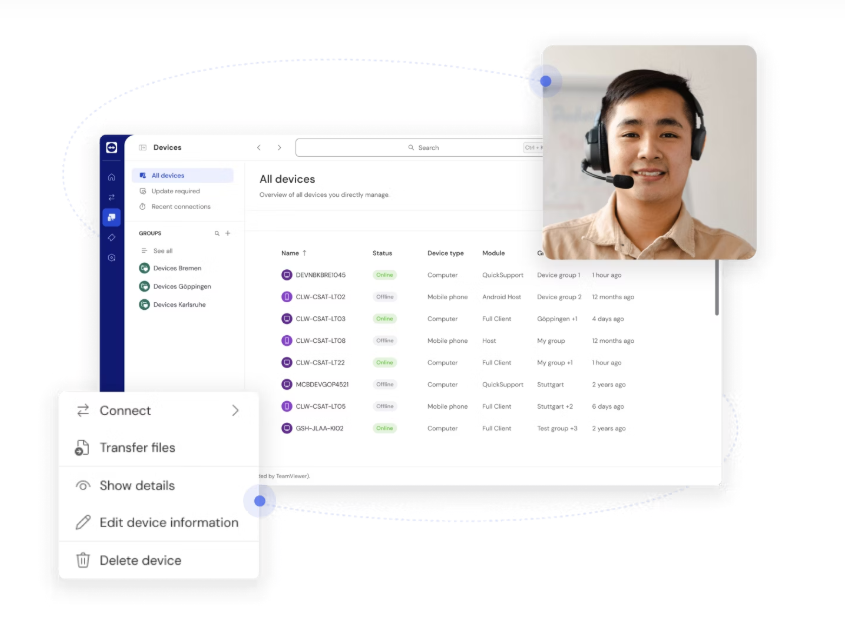Sort by Module column header
The width and height of the screenshot is (845, 628).
(494, 253)
